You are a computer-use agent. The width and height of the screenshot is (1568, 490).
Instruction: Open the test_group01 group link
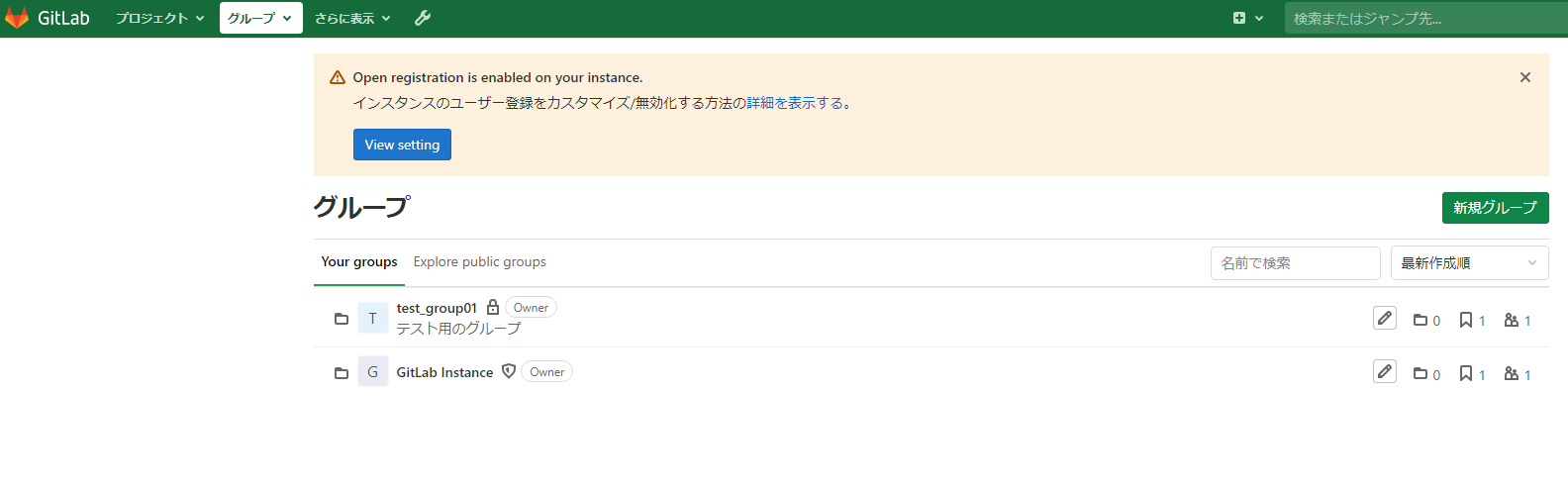[437, 308]
